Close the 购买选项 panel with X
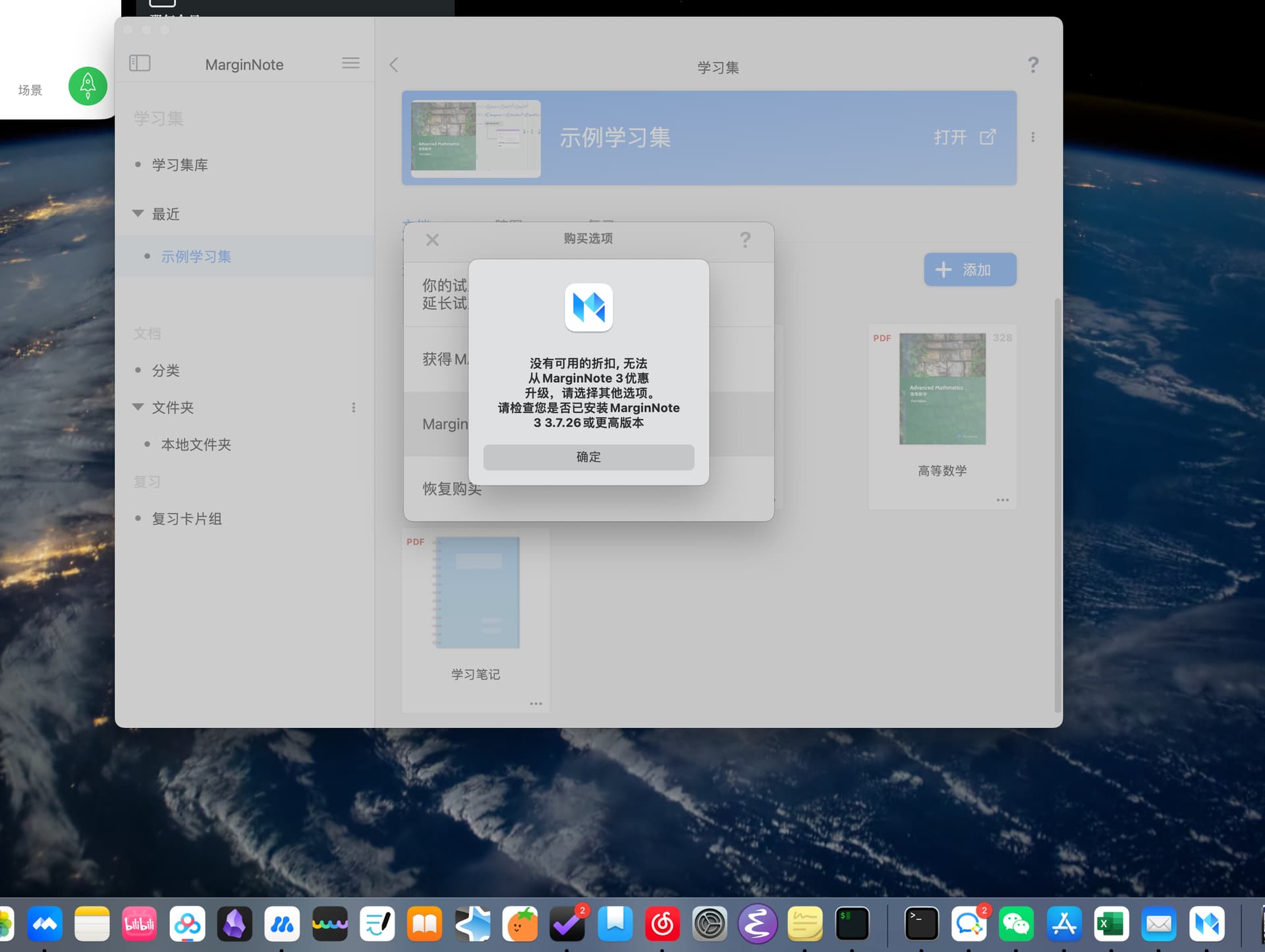 click(432, 240)
